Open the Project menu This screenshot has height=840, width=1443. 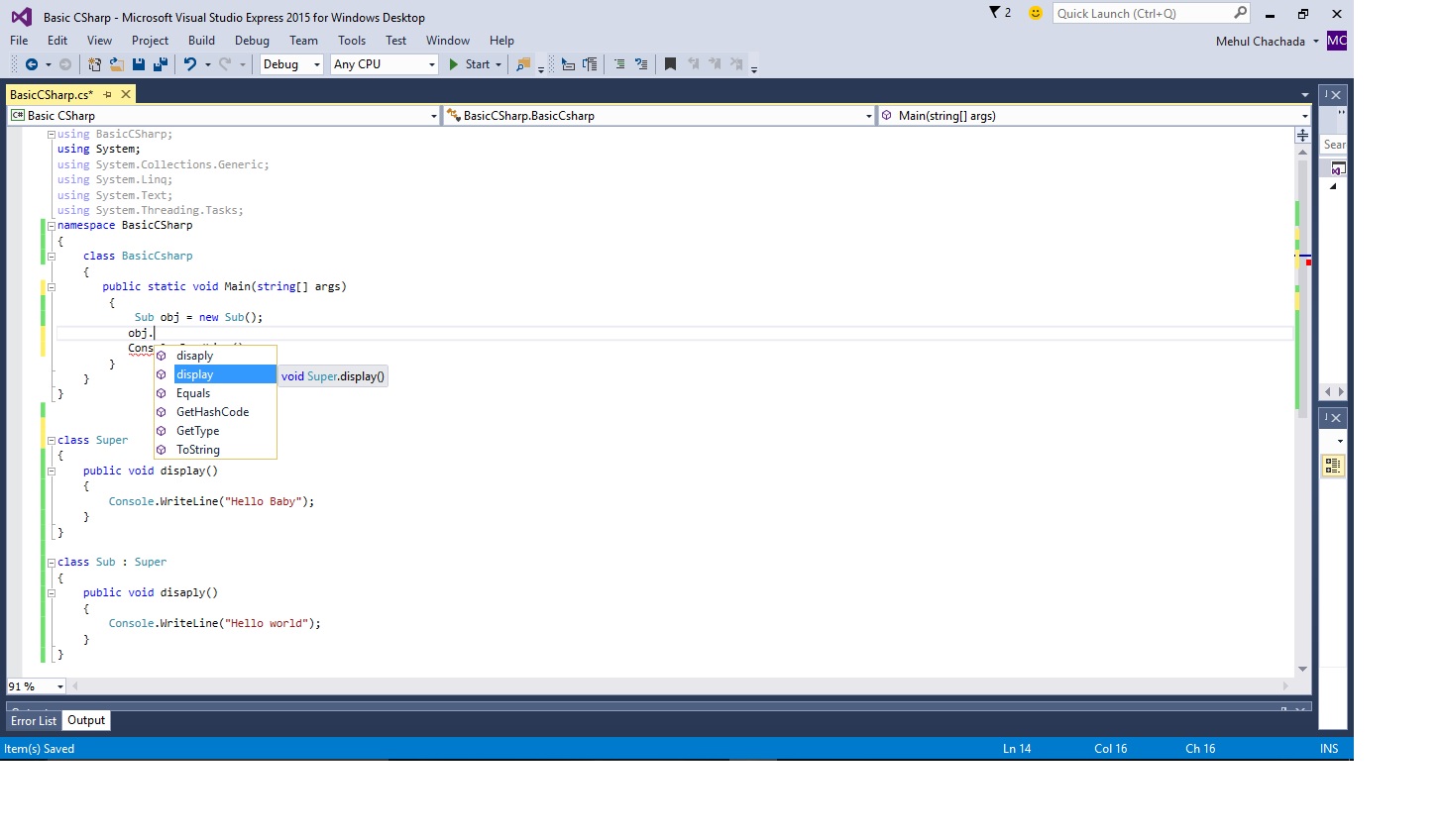150,41
